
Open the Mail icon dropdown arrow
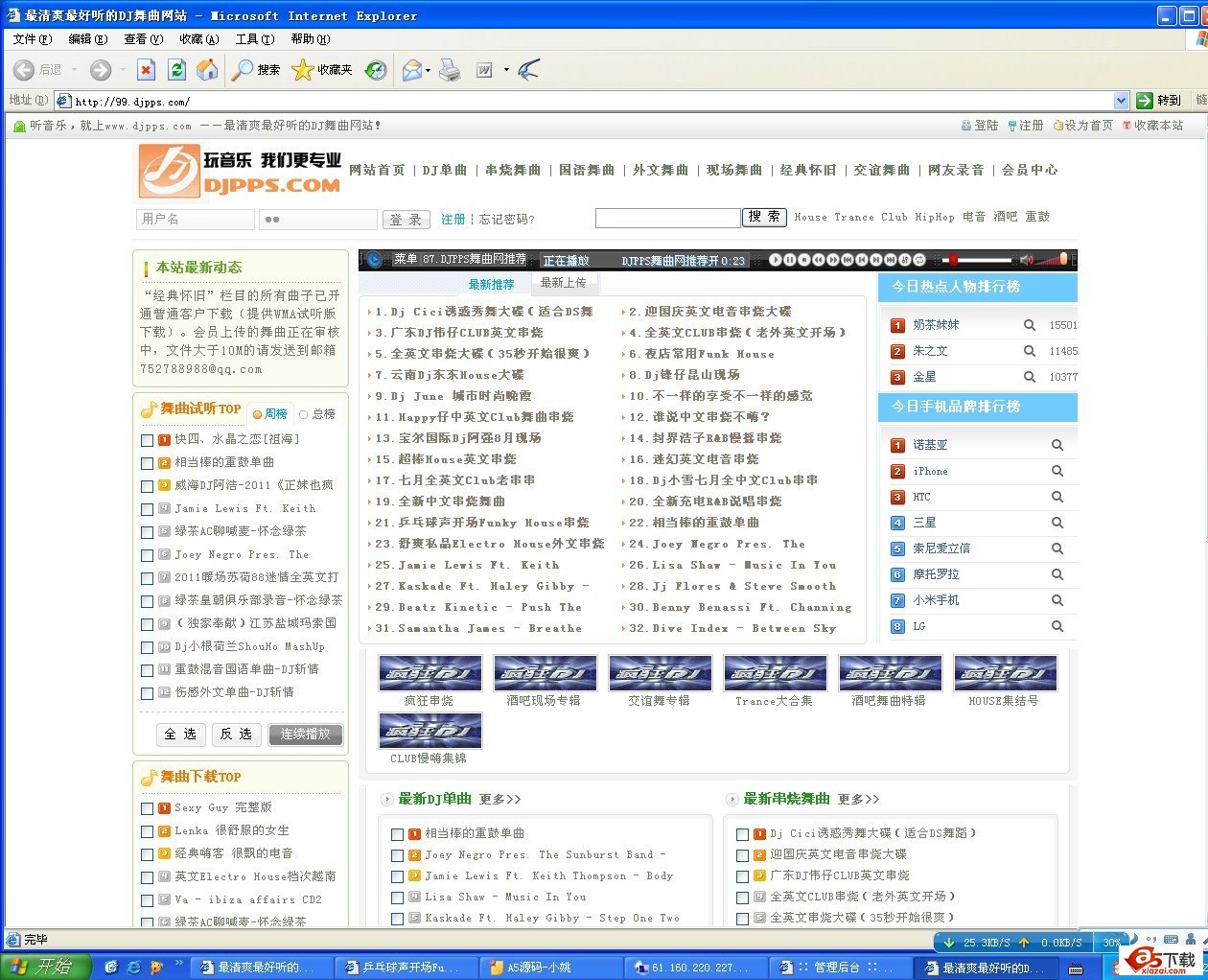coord(428,69)
